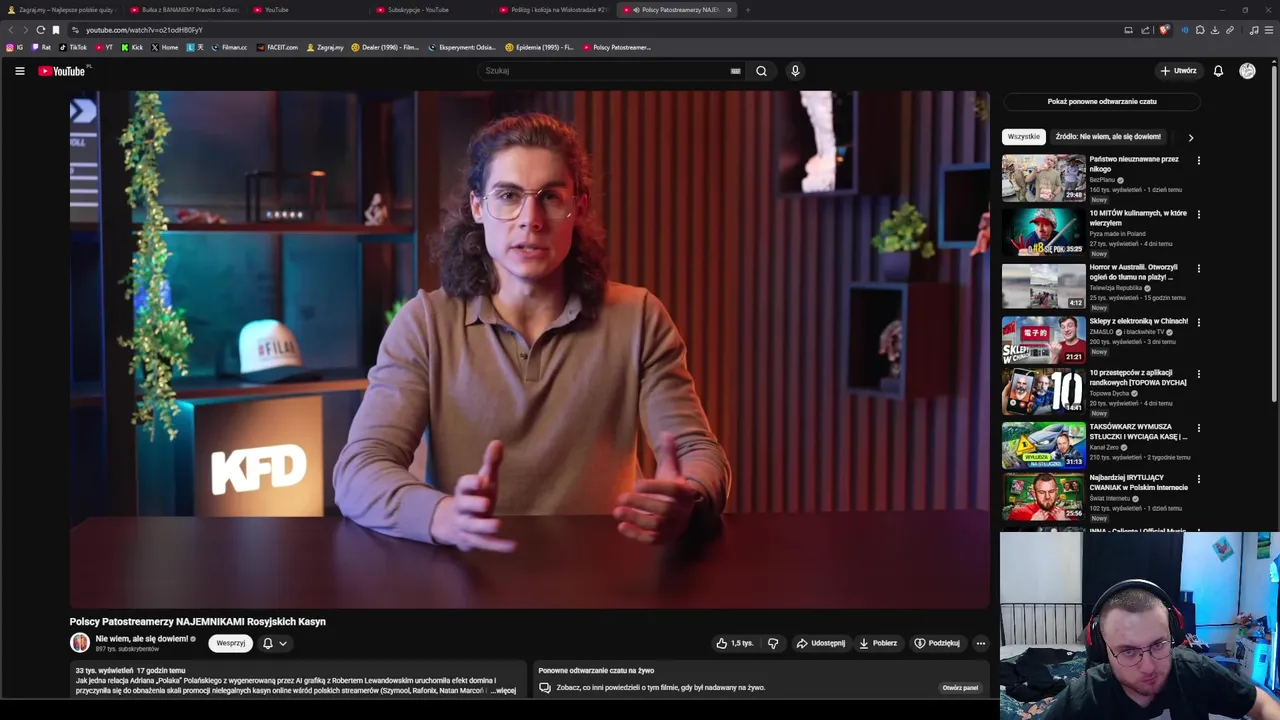Open video 10 MITÓW kulinarnych thumbnail

[x=1044, y=232]
